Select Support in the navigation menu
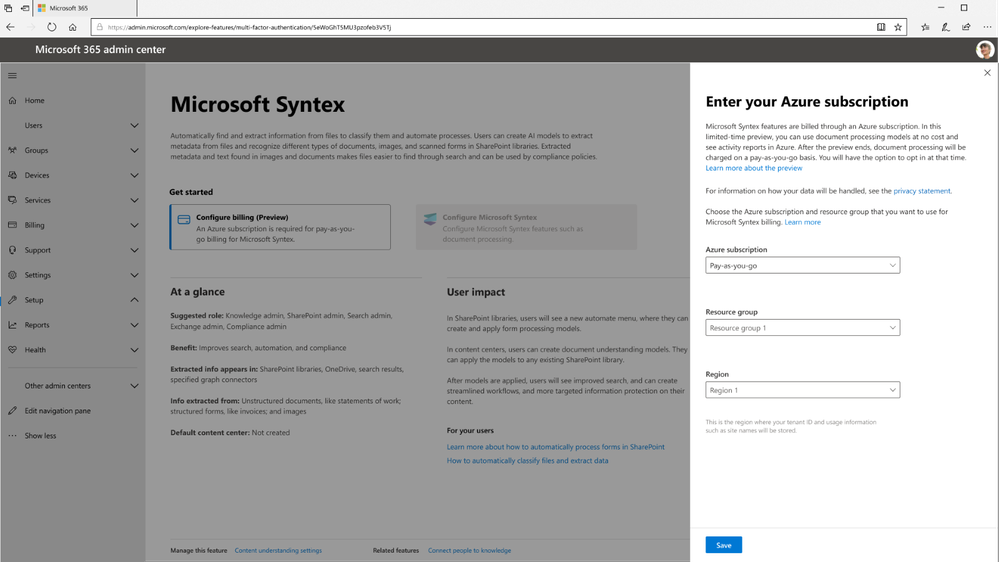 38,250
